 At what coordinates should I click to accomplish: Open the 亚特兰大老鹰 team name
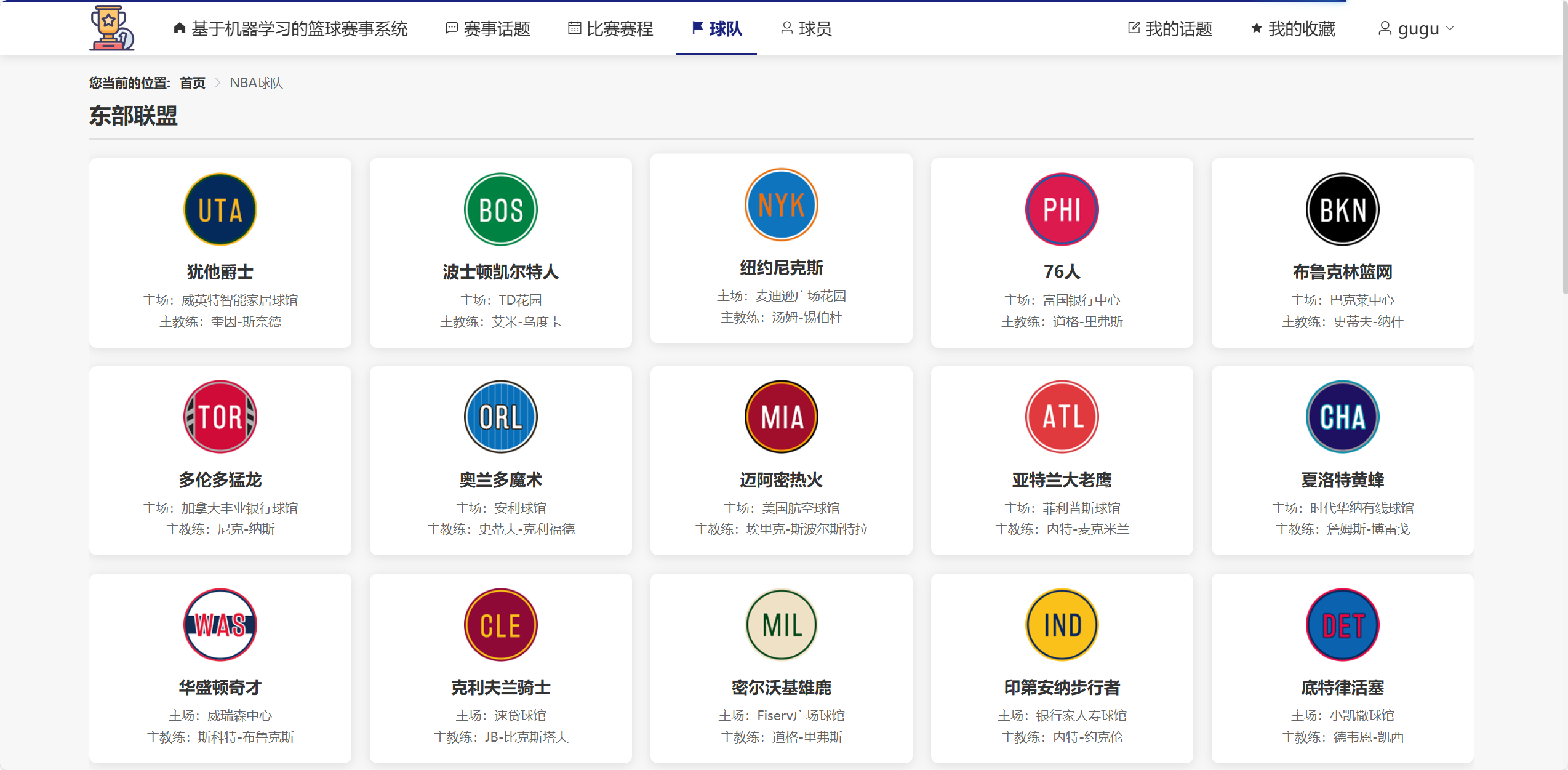point(1062,479)
